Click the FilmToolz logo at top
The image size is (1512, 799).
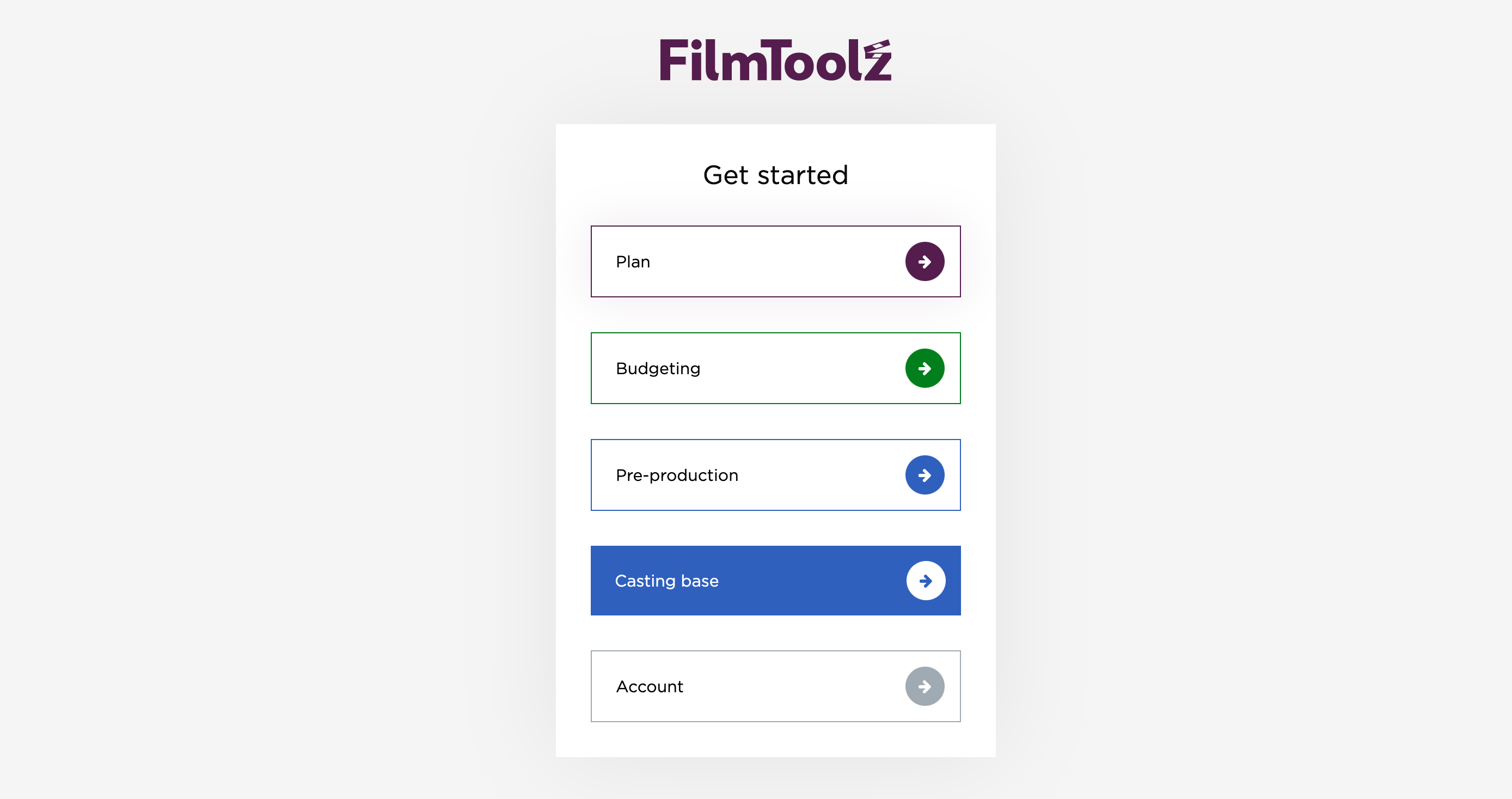pos(775,60)
